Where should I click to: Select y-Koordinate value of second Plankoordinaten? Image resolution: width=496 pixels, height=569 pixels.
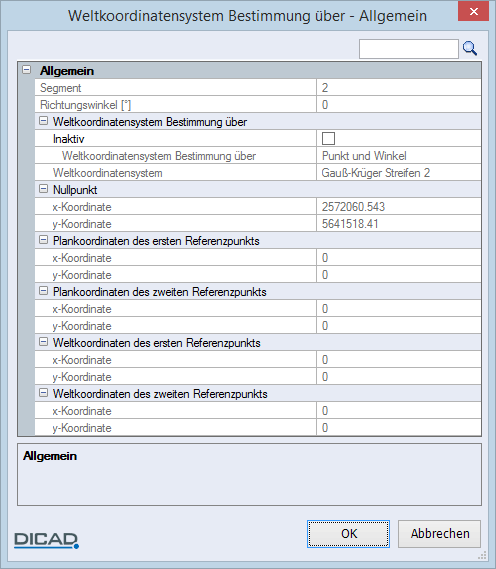point(399,326)
